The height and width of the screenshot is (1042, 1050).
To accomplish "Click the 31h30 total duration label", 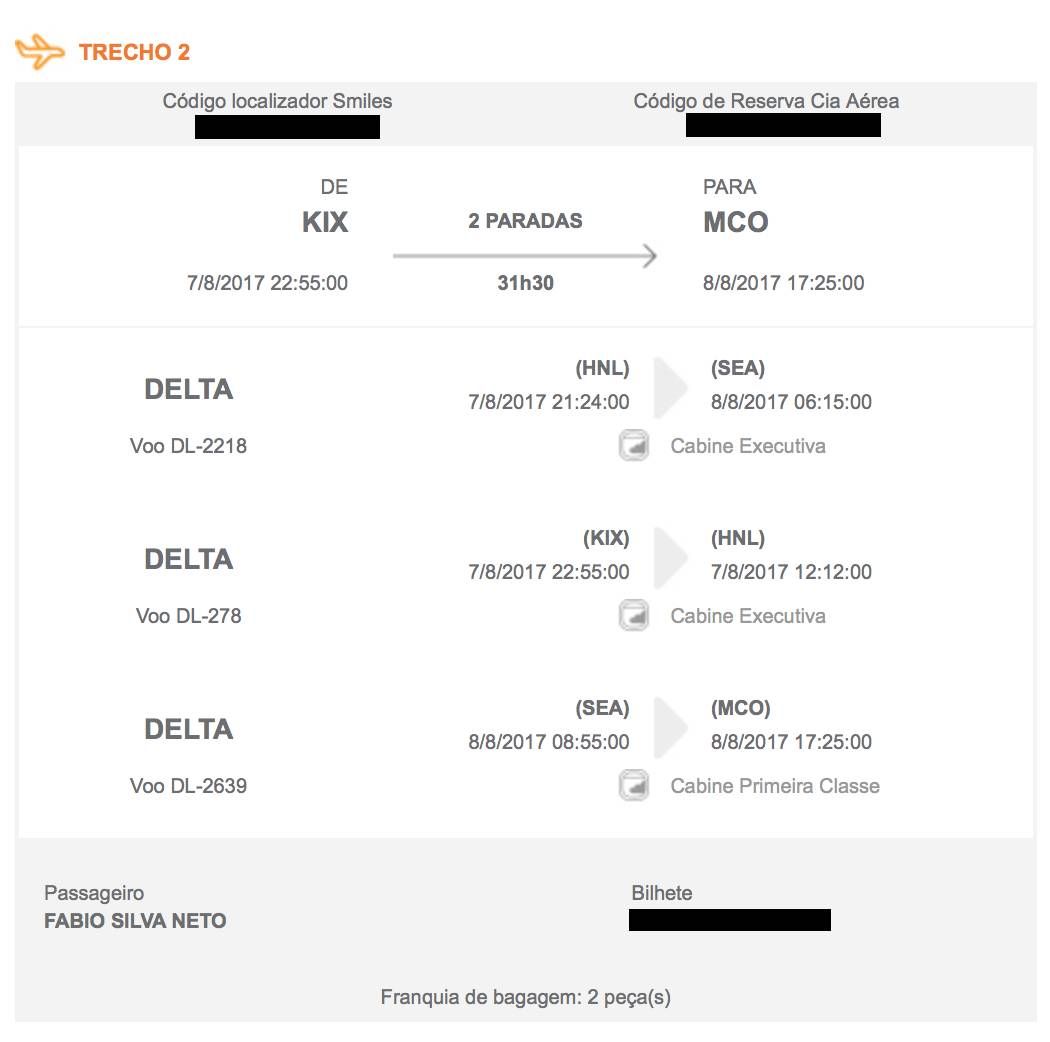I will point(526,283).
